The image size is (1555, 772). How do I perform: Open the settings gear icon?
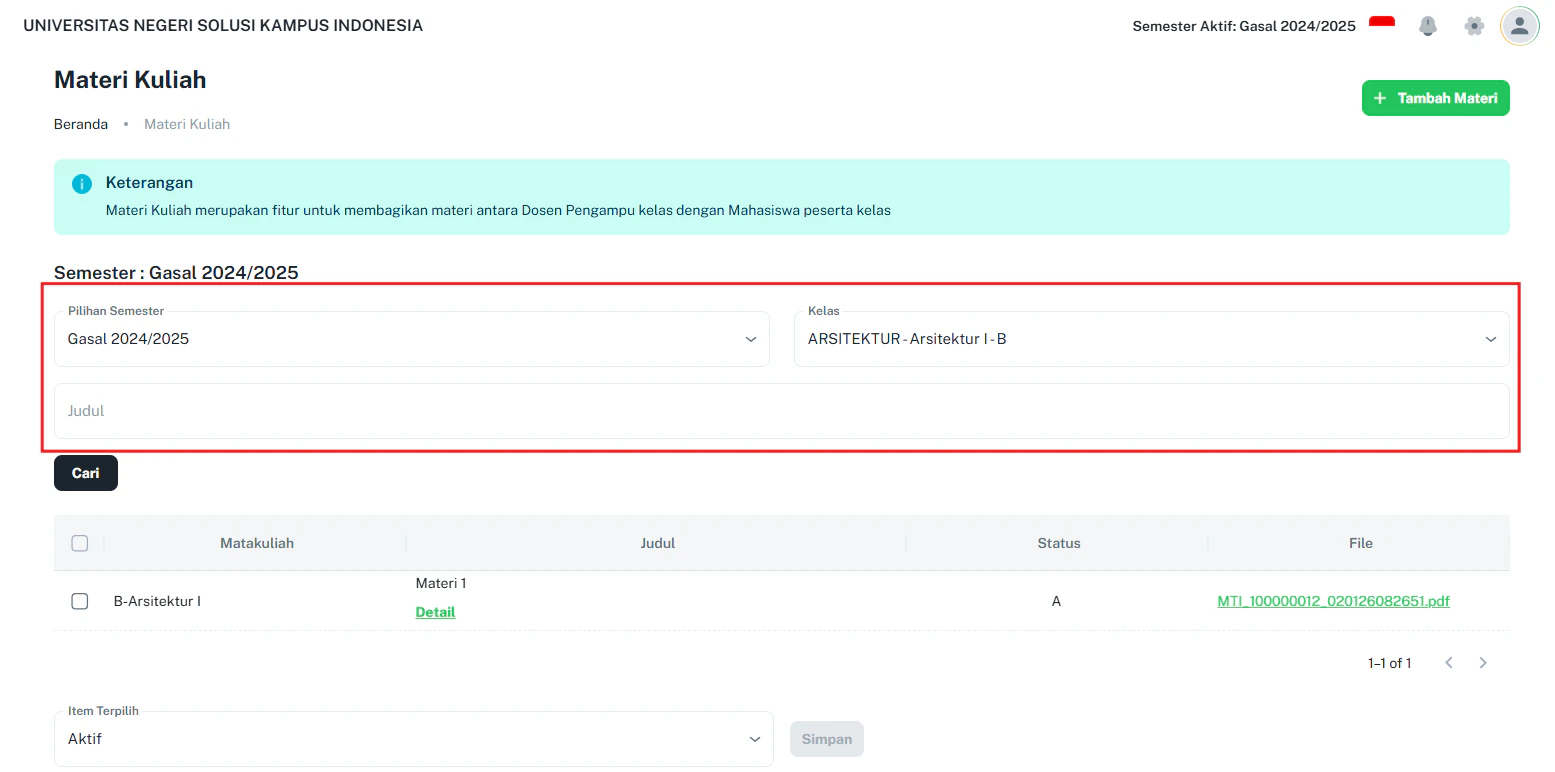(1474, 26)
